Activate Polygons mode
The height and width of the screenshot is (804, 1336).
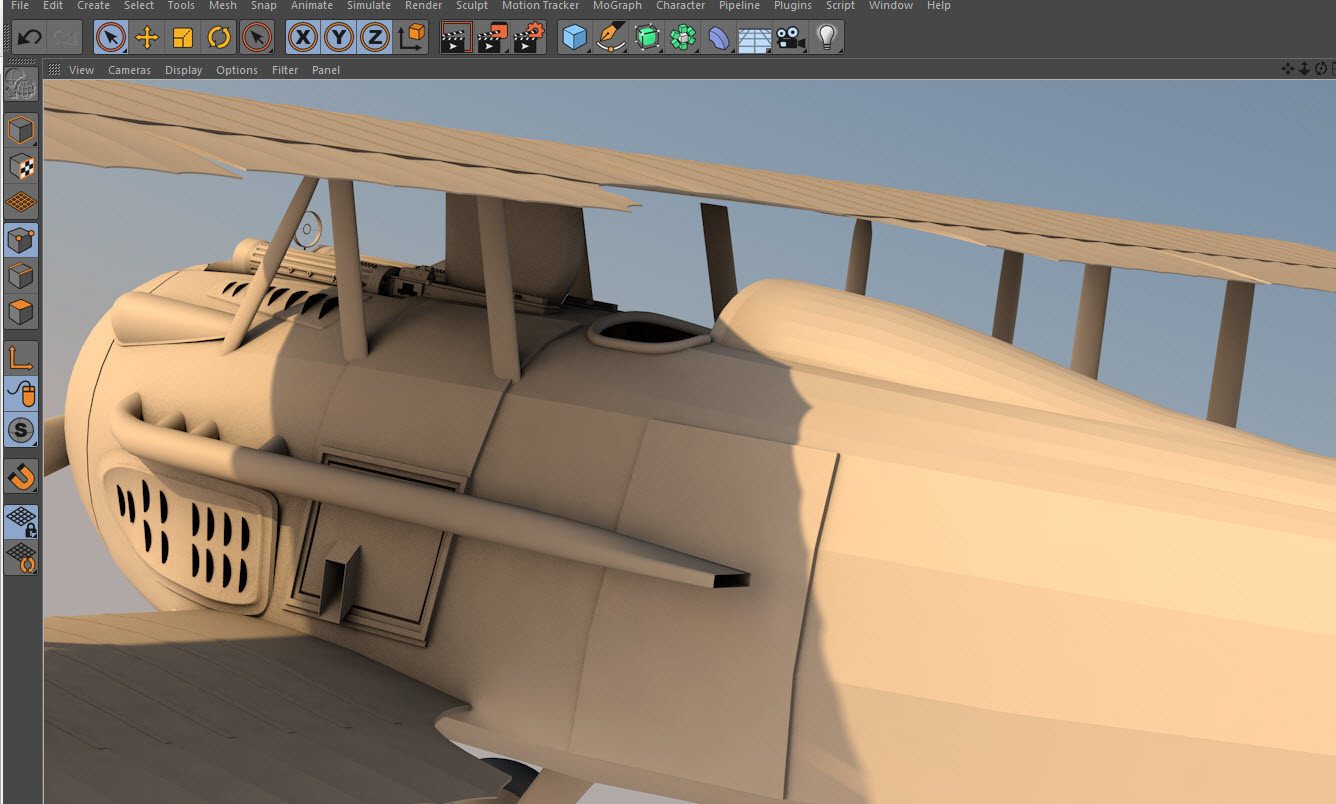pos(21,312)
